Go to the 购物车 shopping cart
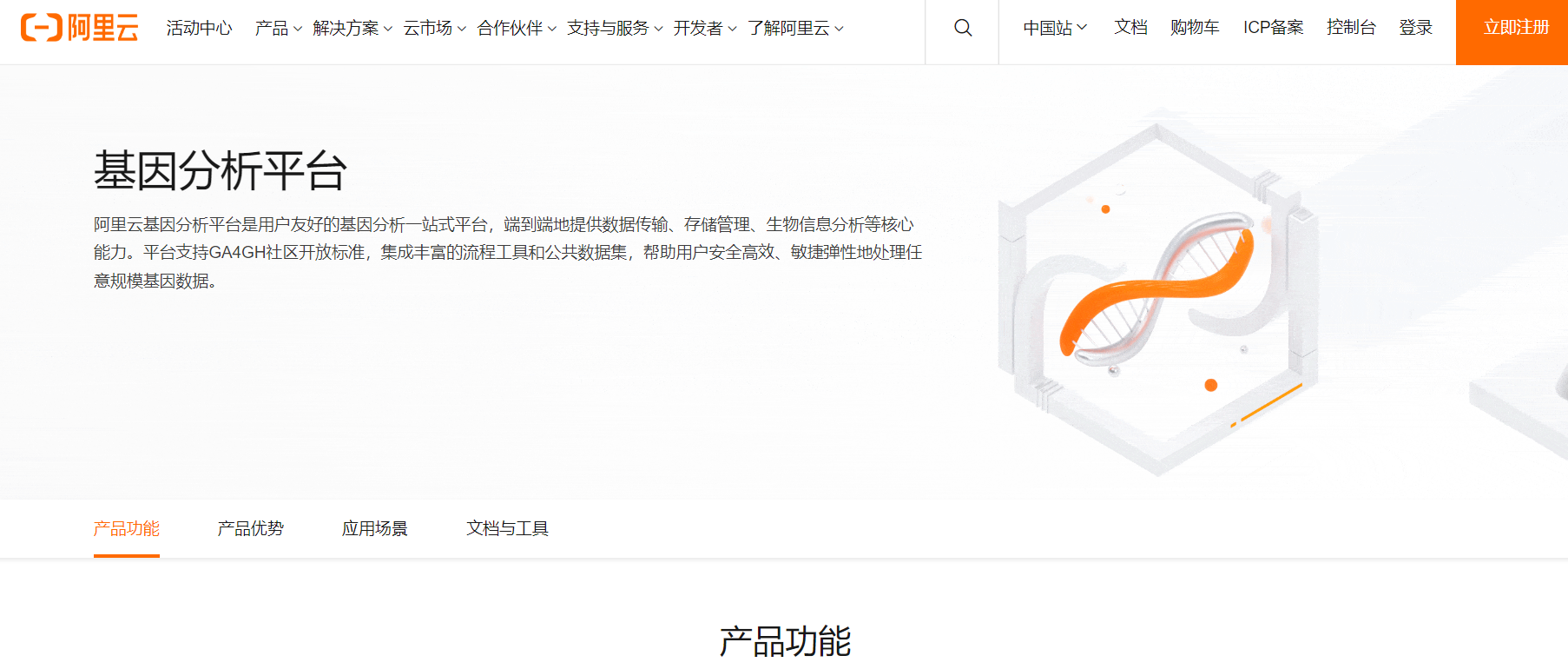1568x669 pixels. pyautogui.click(x=1194, y=28)
